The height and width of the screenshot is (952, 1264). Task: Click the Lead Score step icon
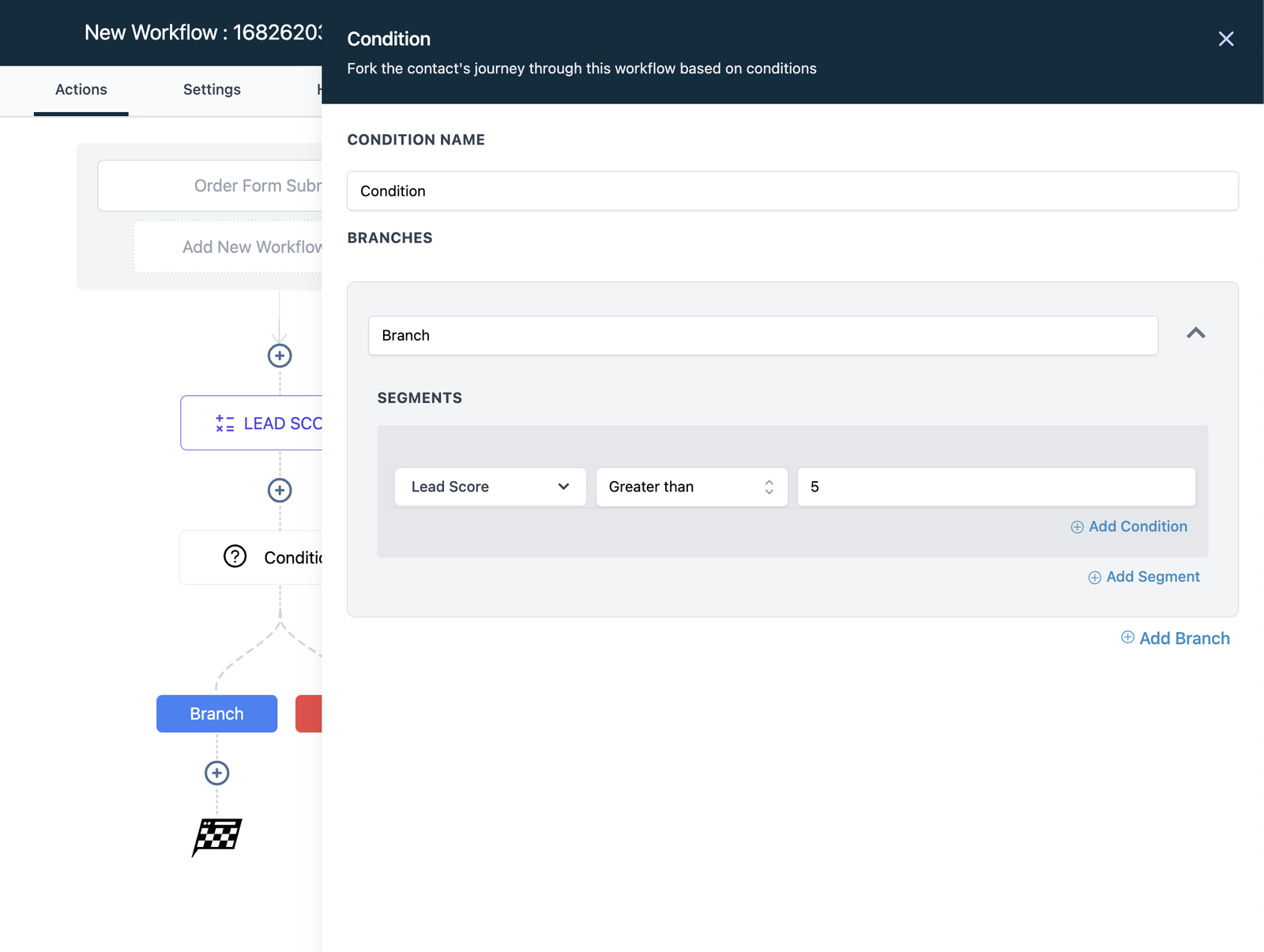pos(225,423)
